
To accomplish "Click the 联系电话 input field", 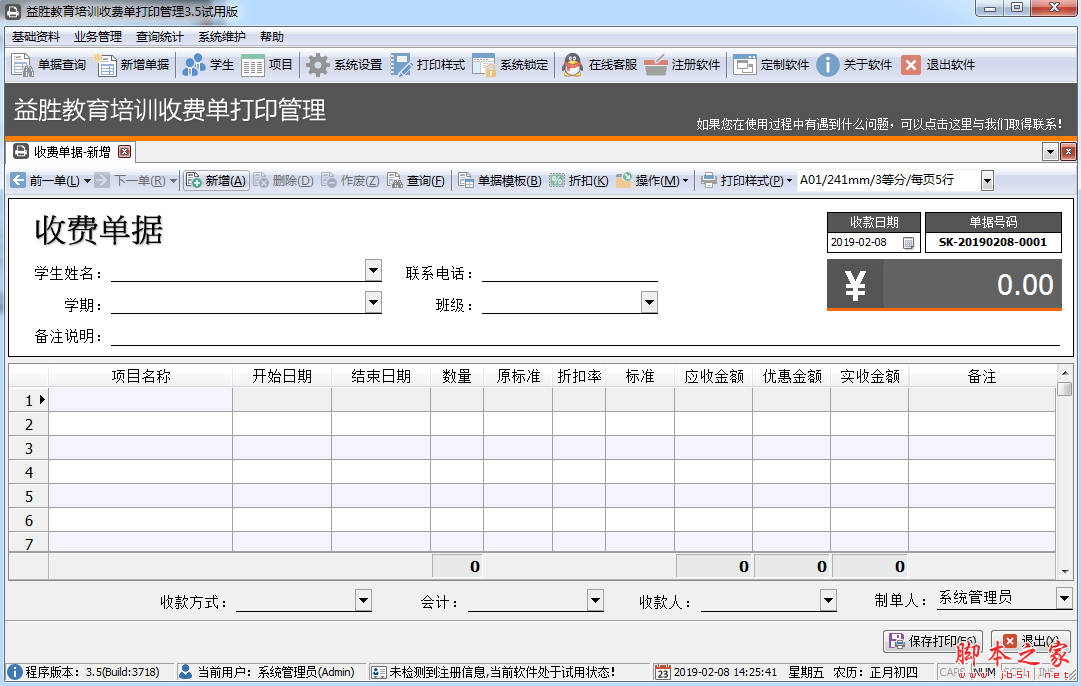I will [x=569, y=273].
